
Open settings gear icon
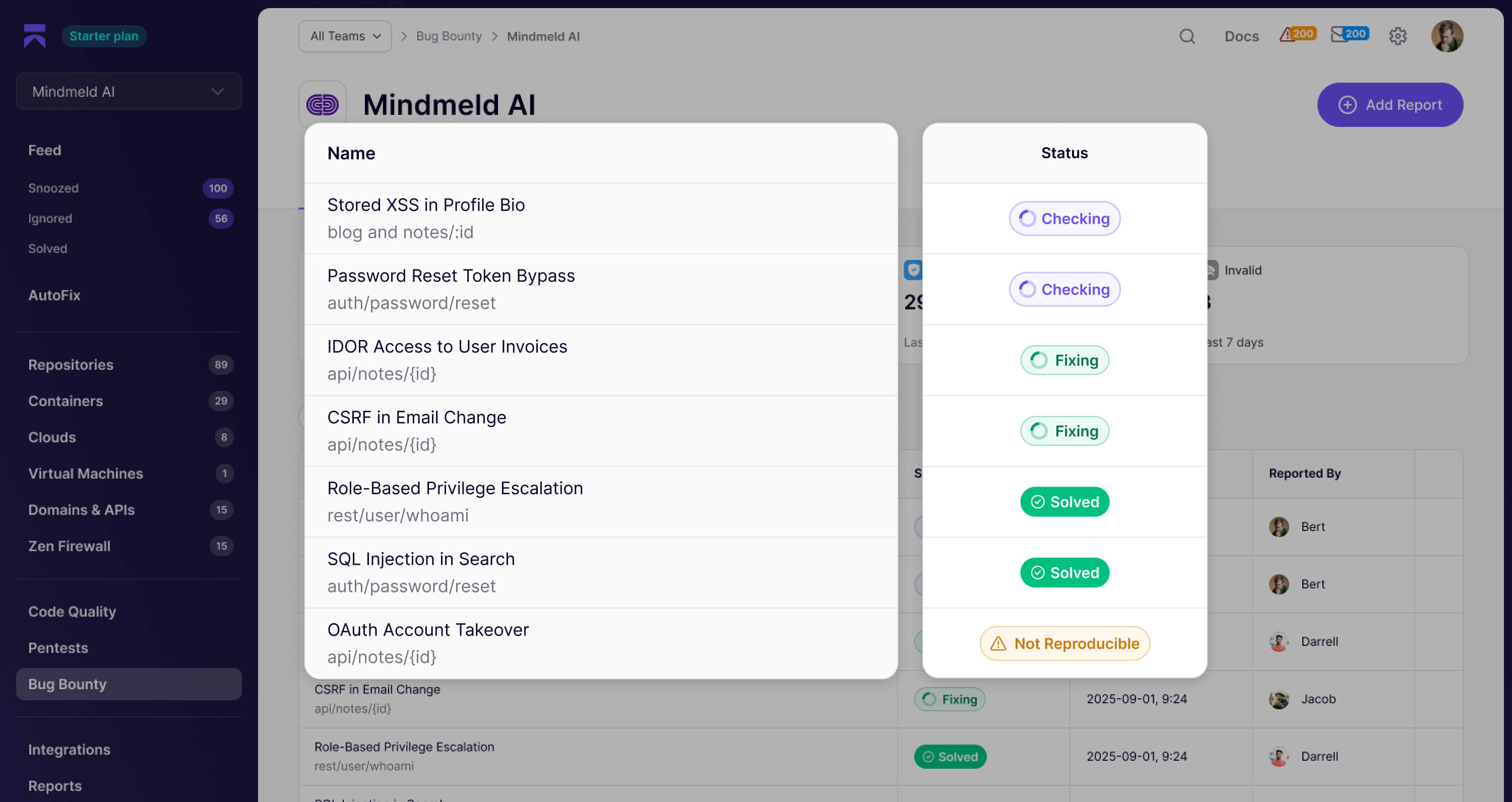point(1398,36)
